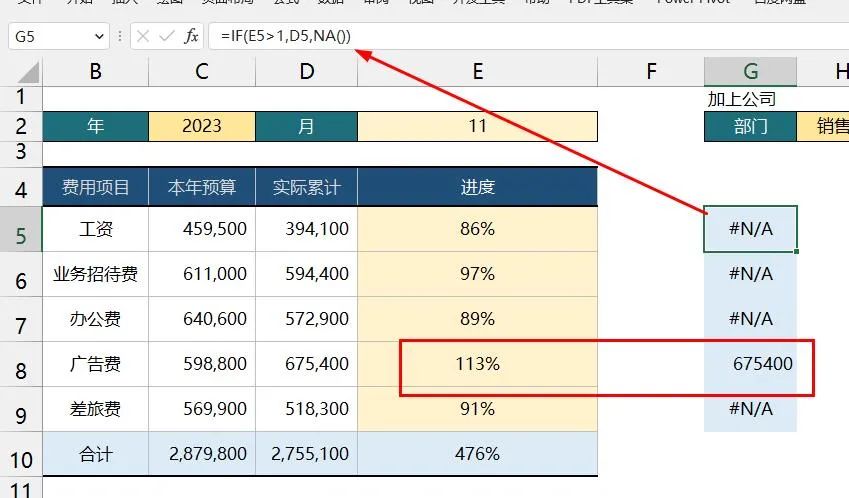Click the 进度 table header
This screenshot has width=849, height=498.
point(478,187)
